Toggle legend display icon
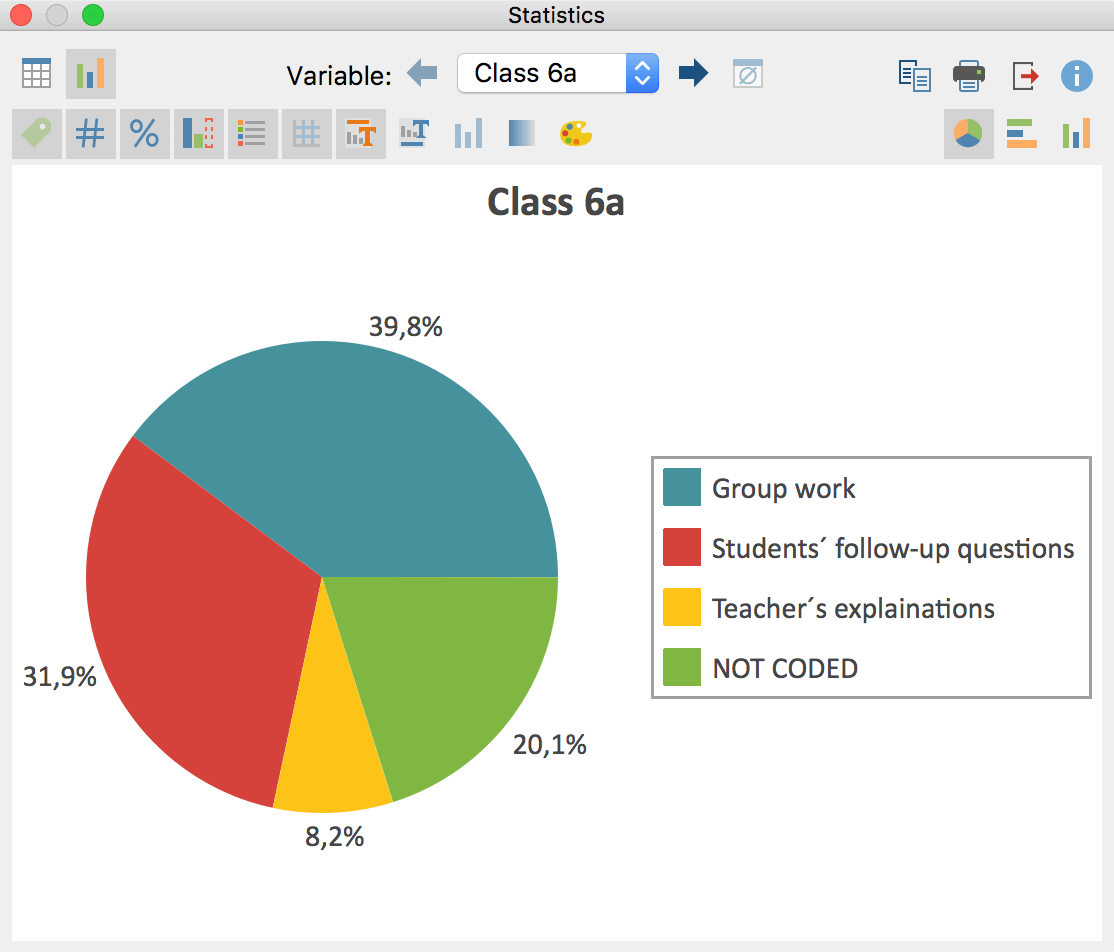This screenshot has width=1114, height=952. click(252, 134)
